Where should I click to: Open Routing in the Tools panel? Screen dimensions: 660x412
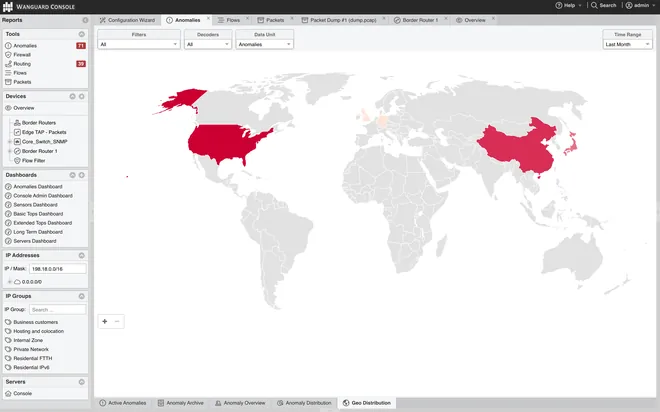point(22,64)
